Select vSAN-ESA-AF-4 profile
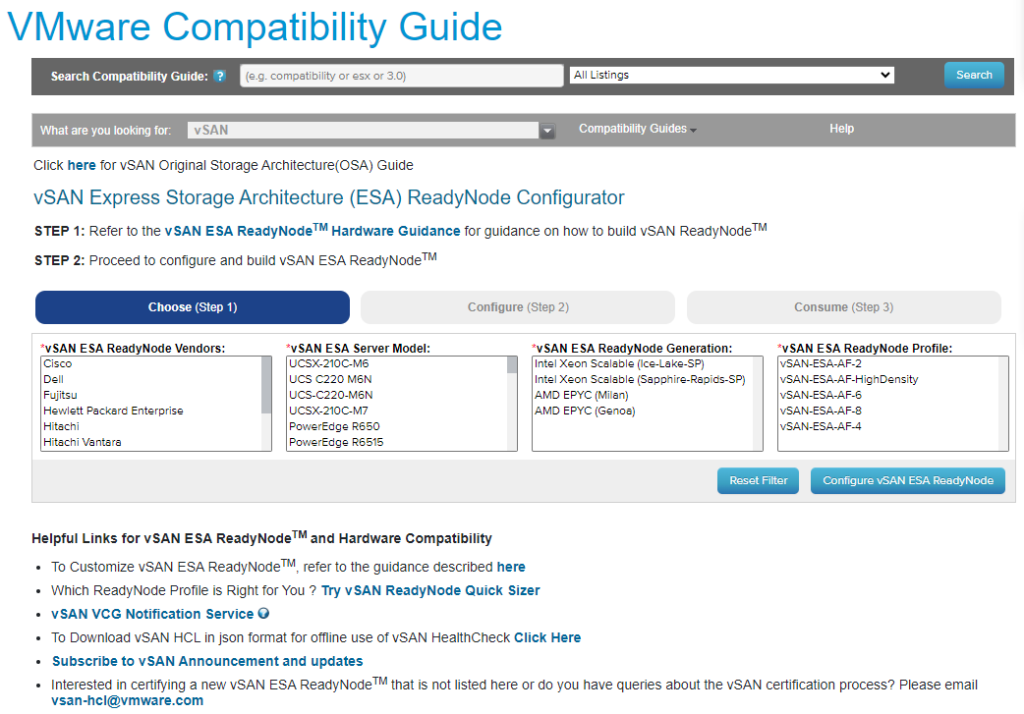Screen dimensions: 1024x714 [x=888, y=427]
